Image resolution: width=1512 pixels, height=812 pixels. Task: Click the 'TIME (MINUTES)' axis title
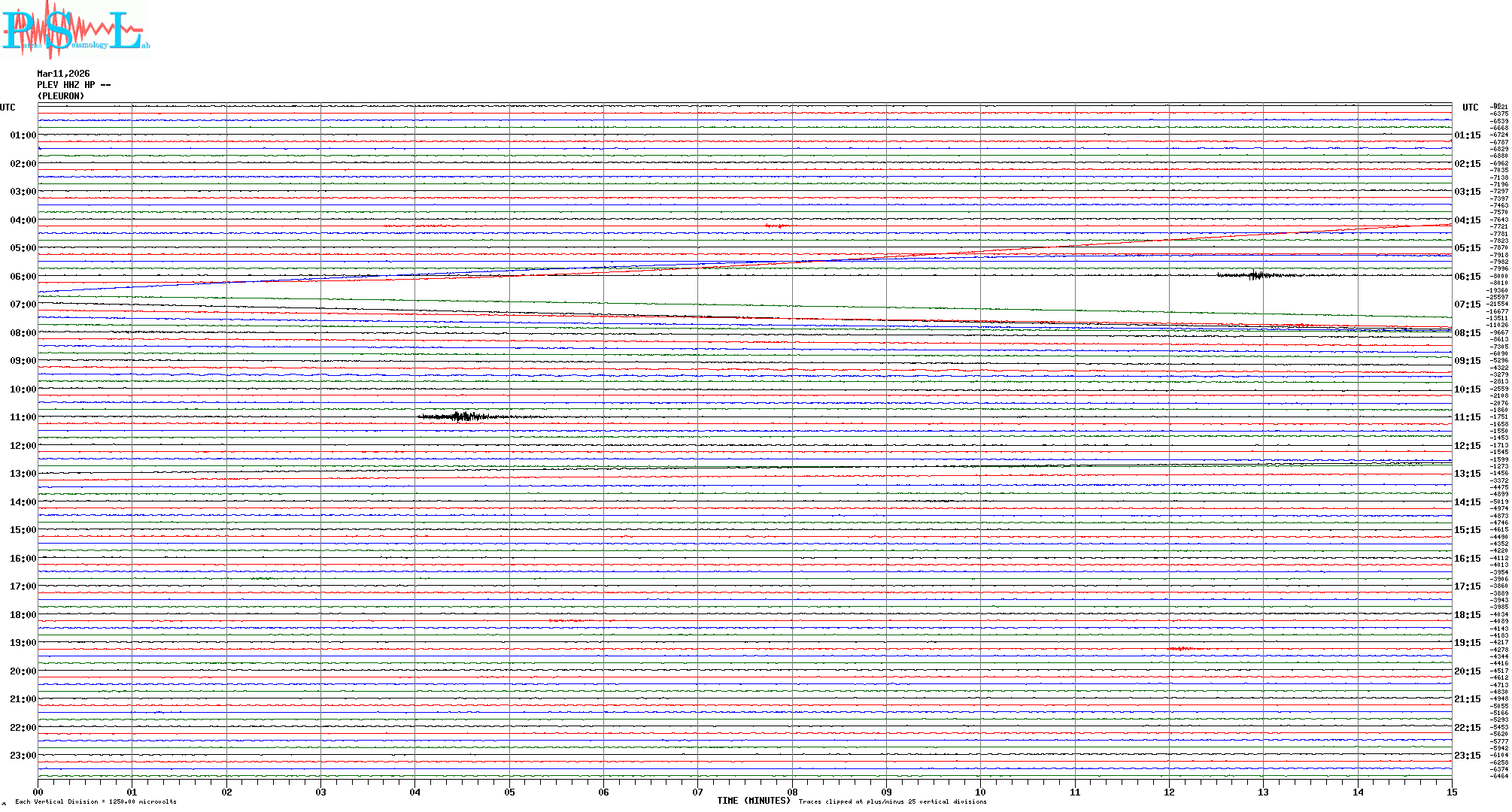[x=753, y=801]
